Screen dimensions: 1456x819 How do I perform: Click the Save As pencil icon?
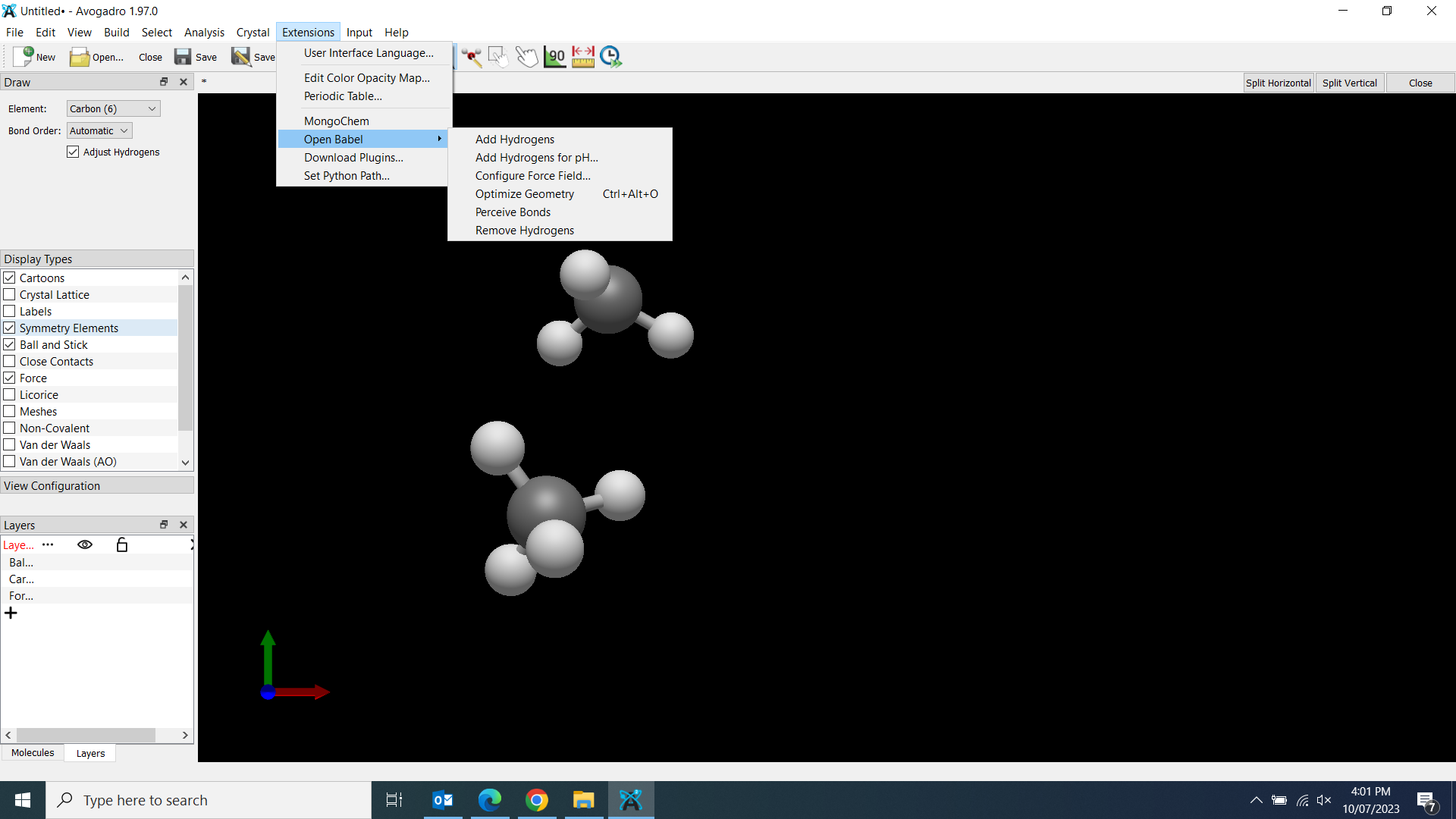241,57
